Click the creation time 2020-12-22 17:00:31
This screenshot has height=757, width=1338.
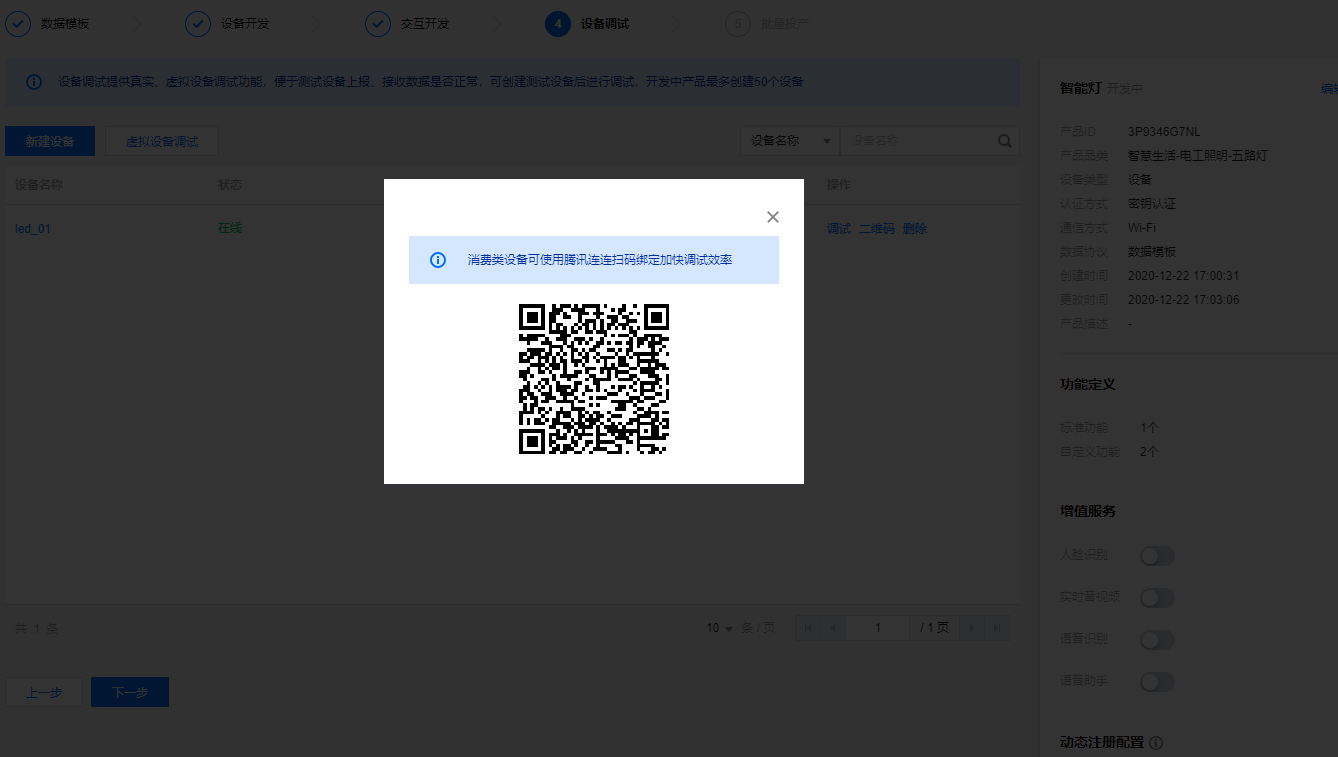[x=1184, y=276]
